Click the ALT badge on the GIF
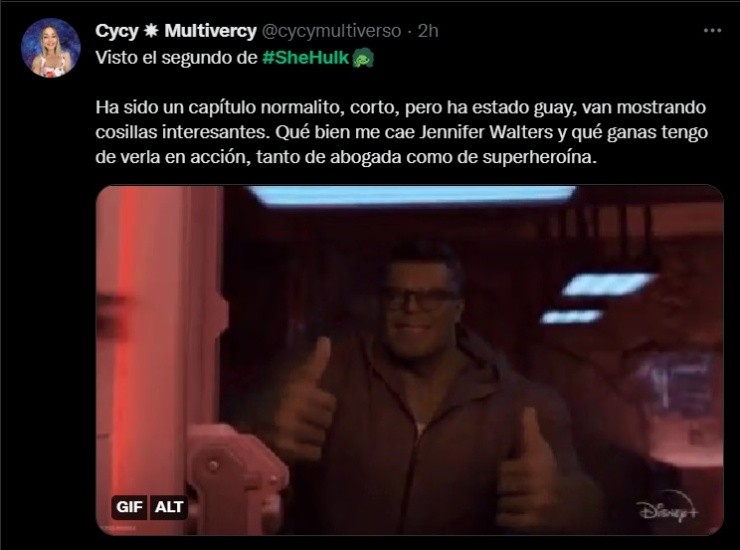Image resolution: width=740 pixels, height=550 pixels. (168, 507)
